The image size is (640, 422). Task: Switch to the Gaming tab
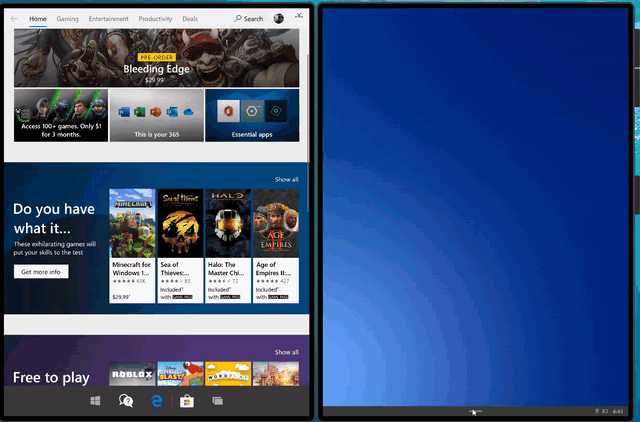(x=68, y=18)
